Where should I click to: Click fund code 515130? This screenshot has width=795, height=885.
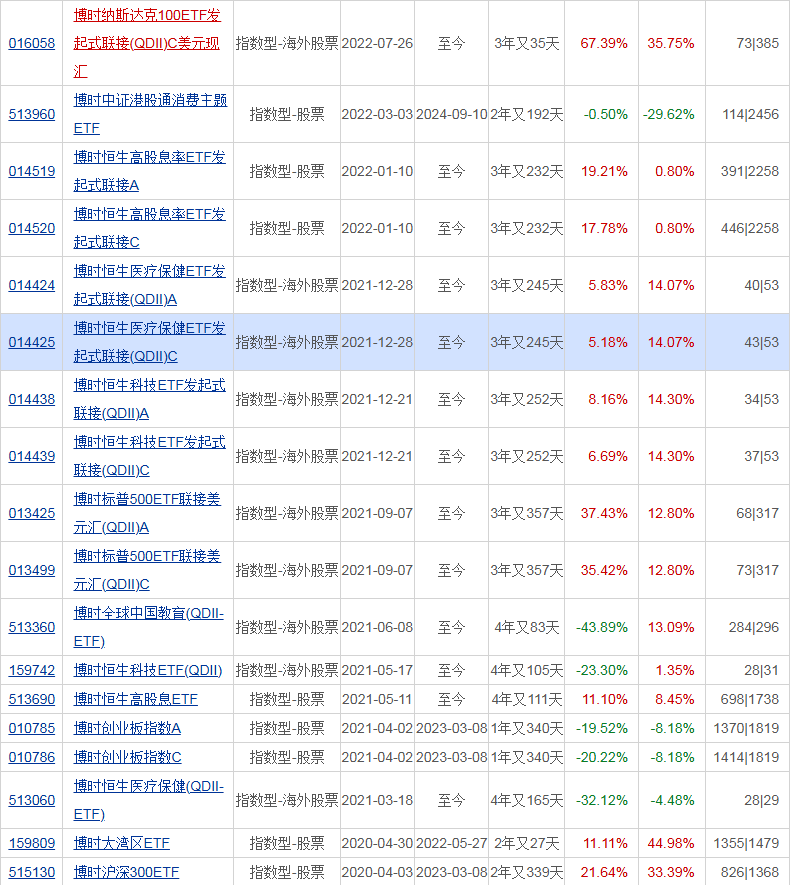(x=32, y=873)
